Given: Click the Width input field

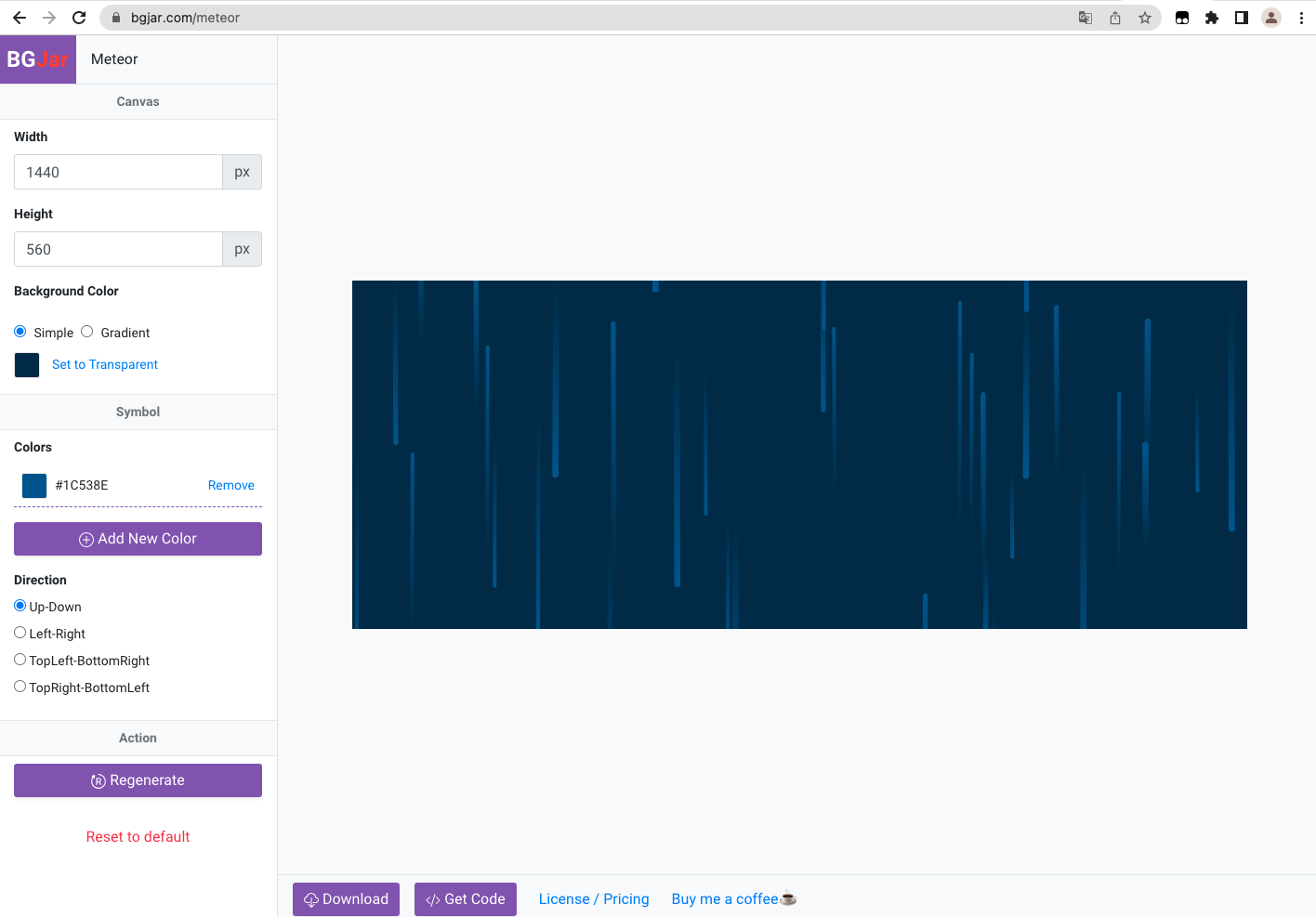Looking at the screenshot, I should pos(118,172).
